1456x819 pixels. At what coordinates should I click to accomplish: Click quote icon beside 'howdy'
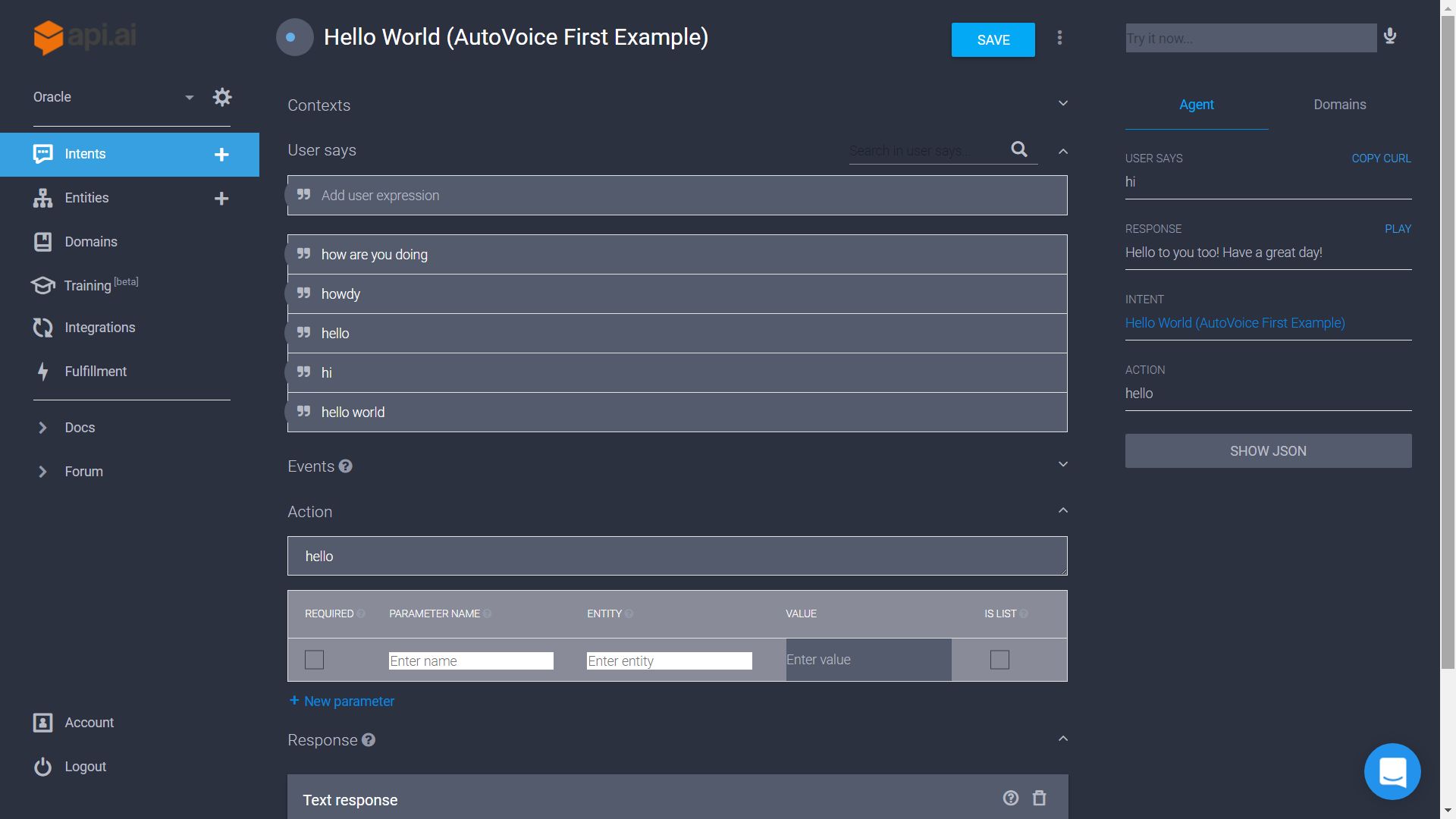(x=303, y=293)
